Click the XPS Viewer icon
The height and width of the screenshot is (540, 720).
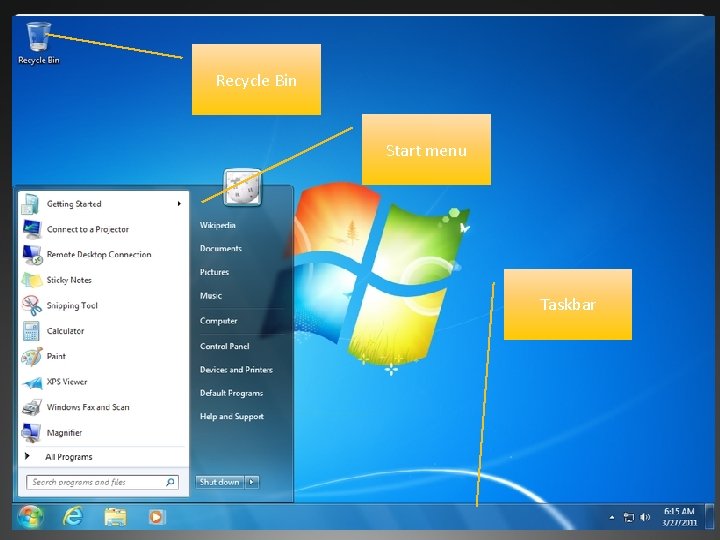pyautogui.click(x=32, y=382)
